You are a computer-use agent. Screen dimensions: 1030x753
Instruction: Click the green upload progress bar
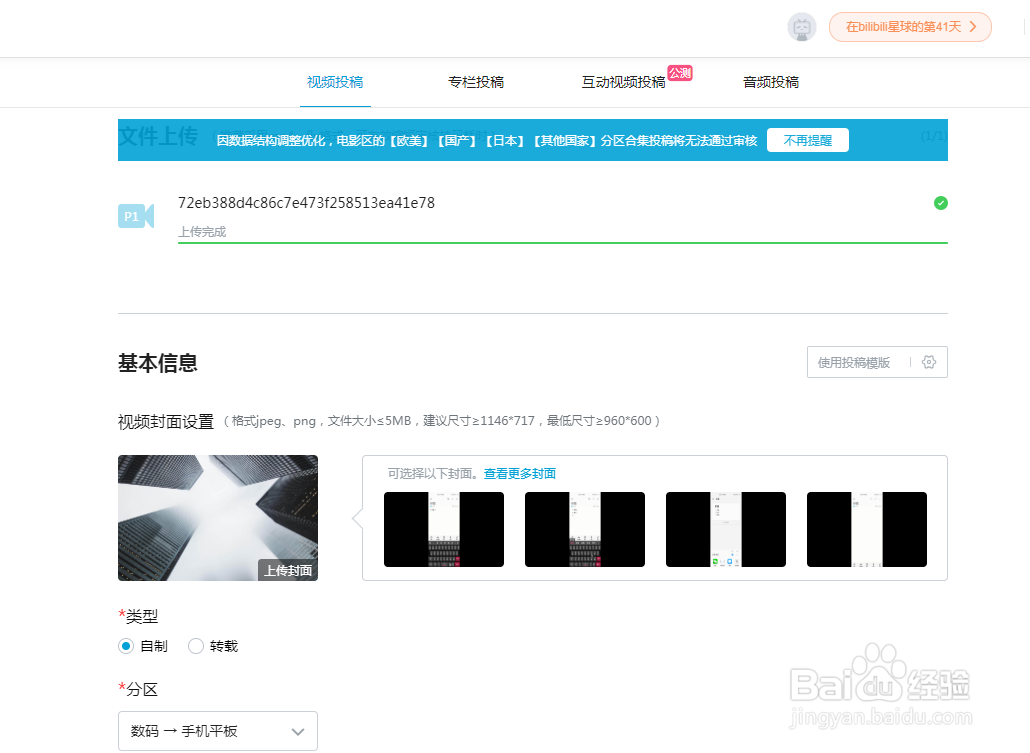[x=562, y=242]
